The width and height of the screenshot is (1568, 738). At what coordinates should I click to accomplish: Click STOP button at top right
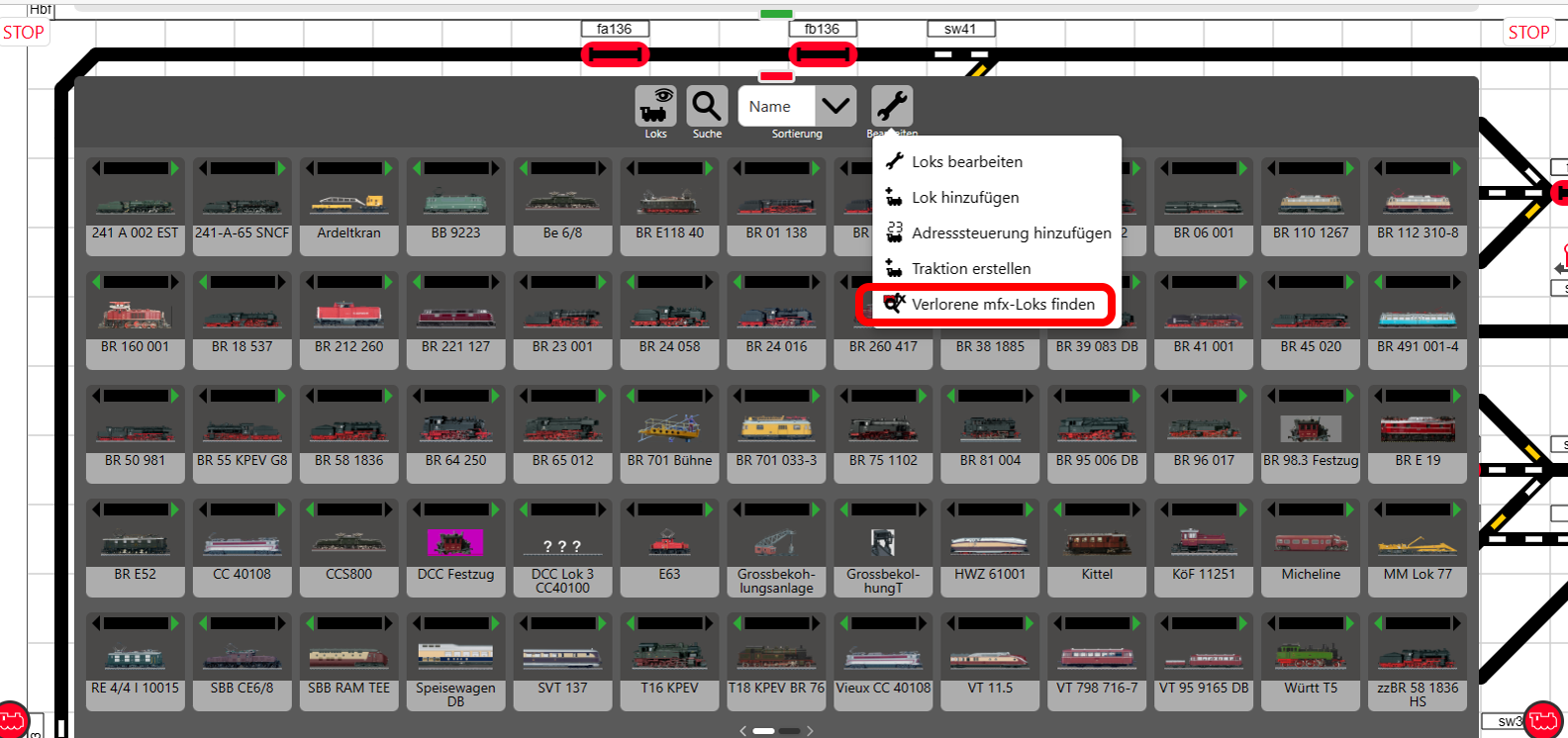tap(1528, 33)
